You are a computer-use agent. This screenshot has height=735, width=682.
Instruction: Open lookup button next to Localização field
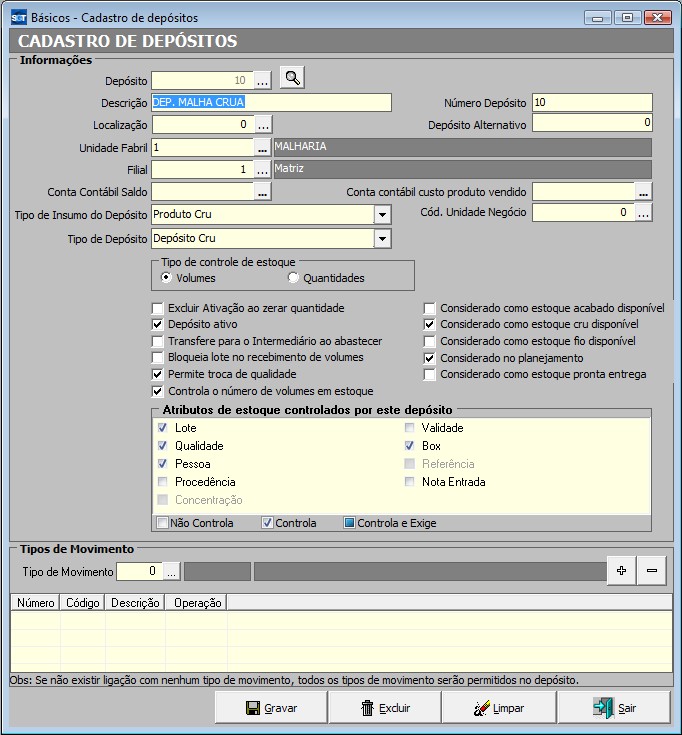click(x=263, y=125)
